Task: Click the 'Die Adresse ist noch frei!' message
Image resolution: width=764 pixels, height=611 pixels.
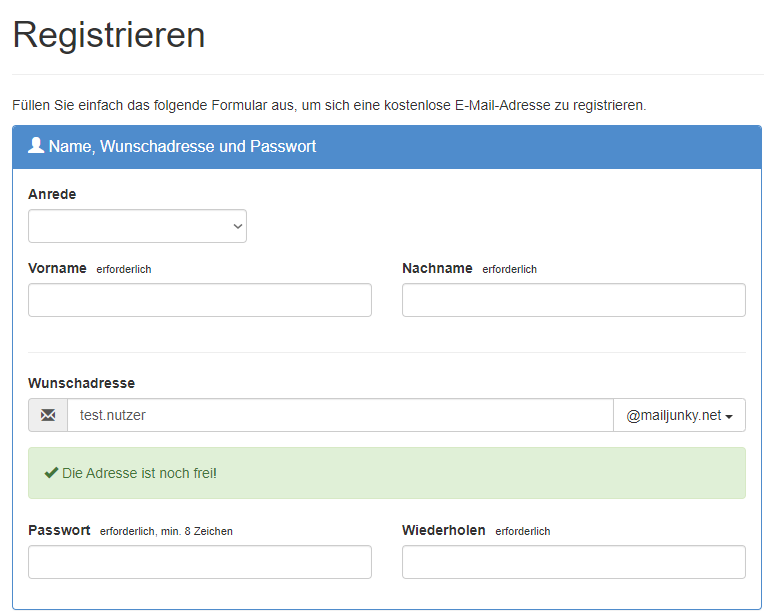Action: (x=139, y=473)
